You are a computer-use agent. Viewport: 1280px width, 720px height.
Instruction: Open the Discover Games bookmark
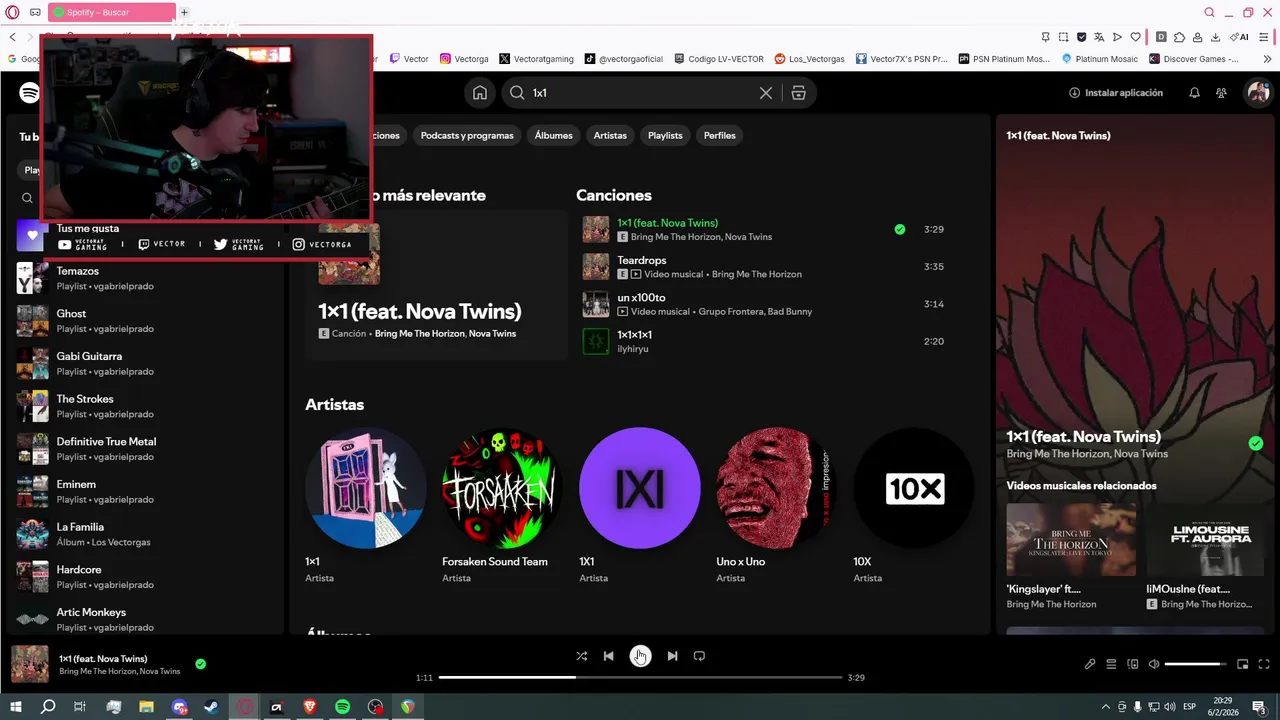click(1194, 59)
